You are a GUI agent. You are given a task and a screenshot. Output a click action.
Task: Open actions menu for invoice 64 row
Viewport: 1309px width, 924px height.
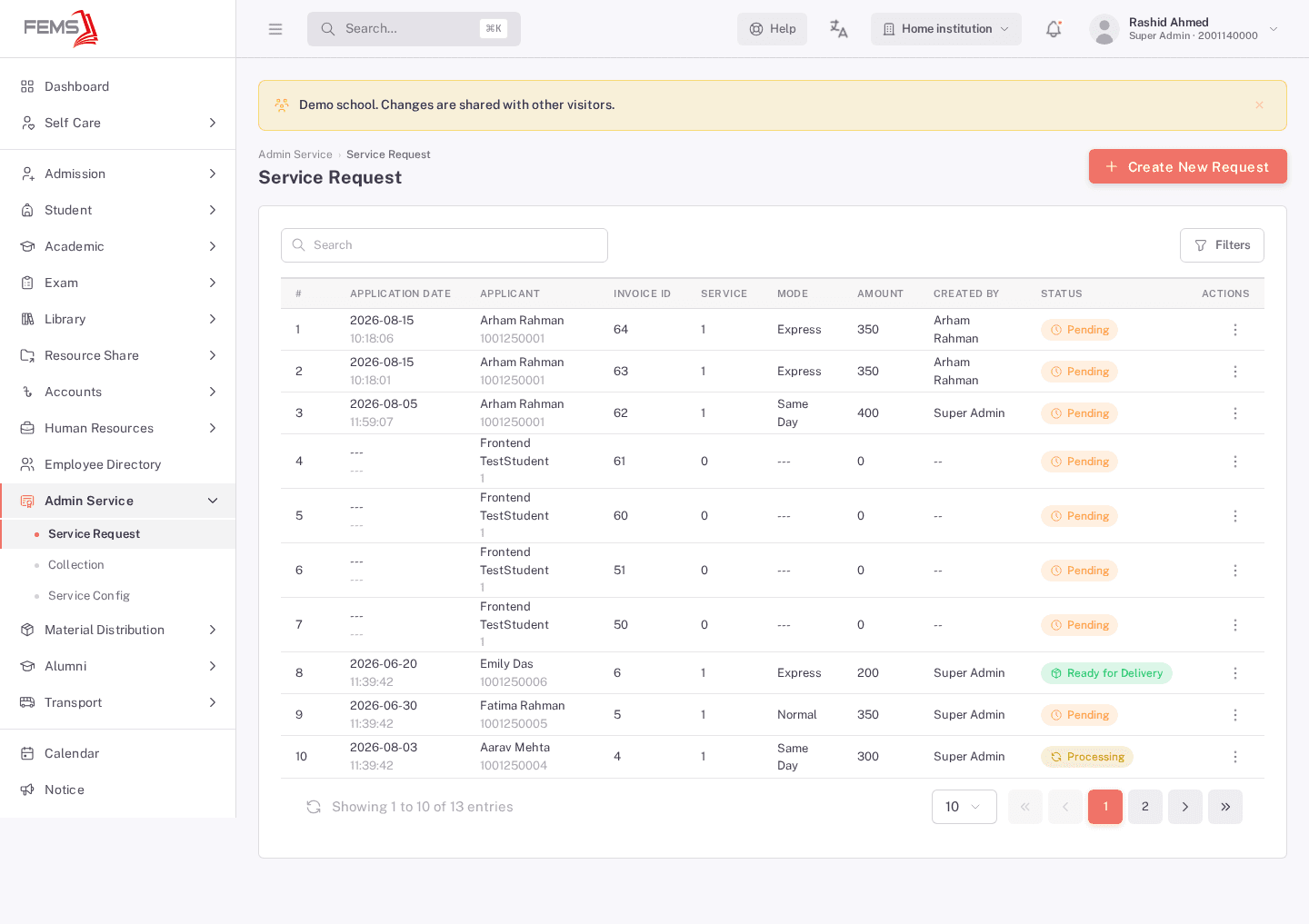tap(1234, 330)
